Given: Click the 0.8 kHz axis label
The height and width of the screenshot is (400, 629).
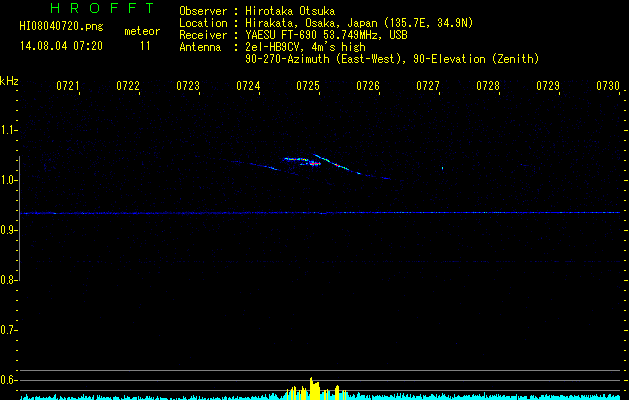Looking at the screenshot, I should [x=8, y=280].
